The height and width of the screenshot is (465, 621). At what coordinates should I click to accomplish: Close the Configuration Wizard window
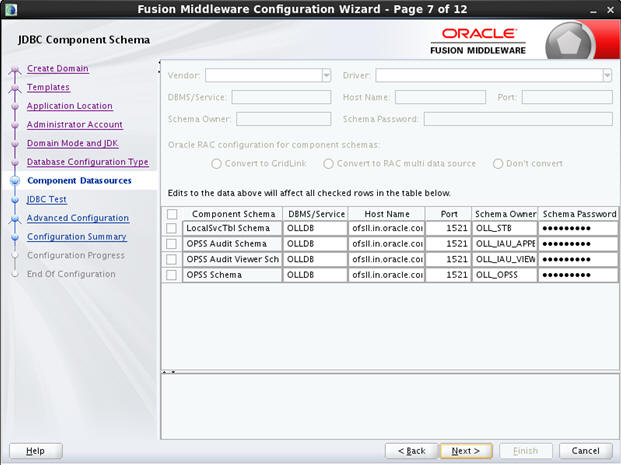(611, 10)
